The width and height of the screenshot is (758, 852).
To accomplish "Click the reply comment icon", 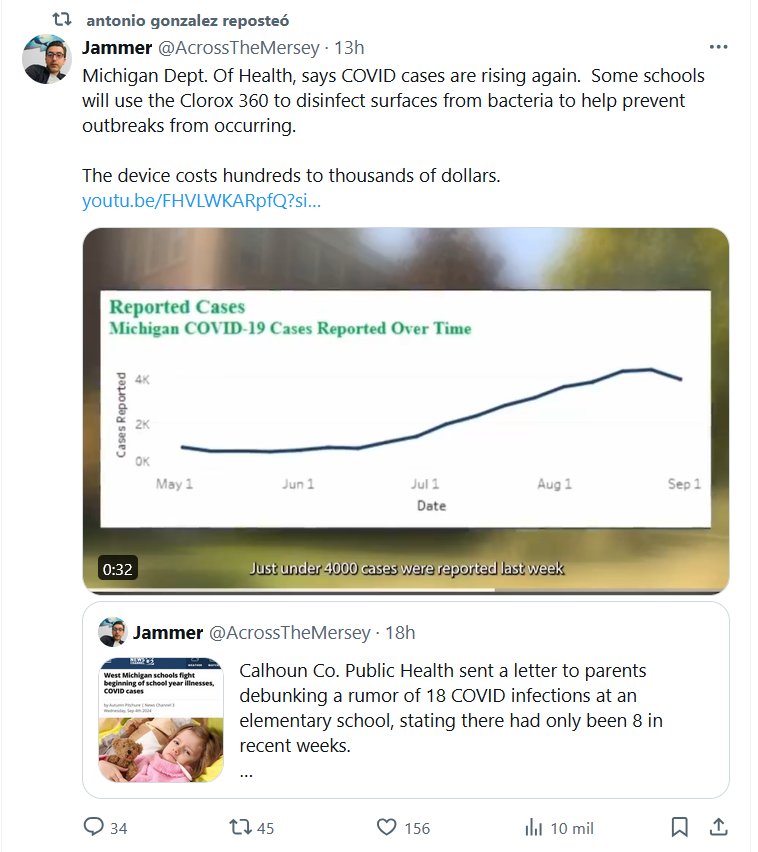I will coord(93,827).
